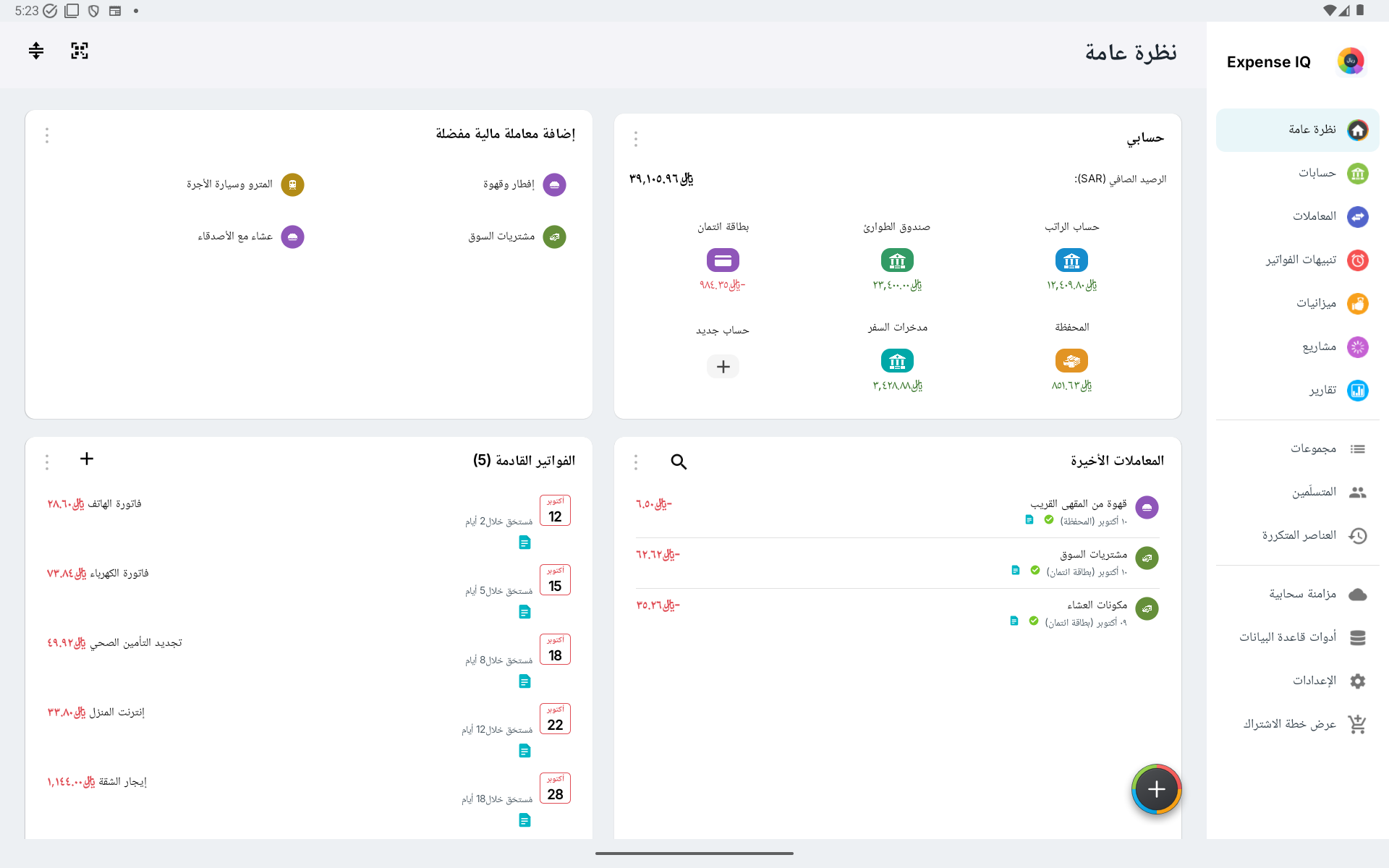Open المتسلّمين in the sidebar

tap(1297, 493)
